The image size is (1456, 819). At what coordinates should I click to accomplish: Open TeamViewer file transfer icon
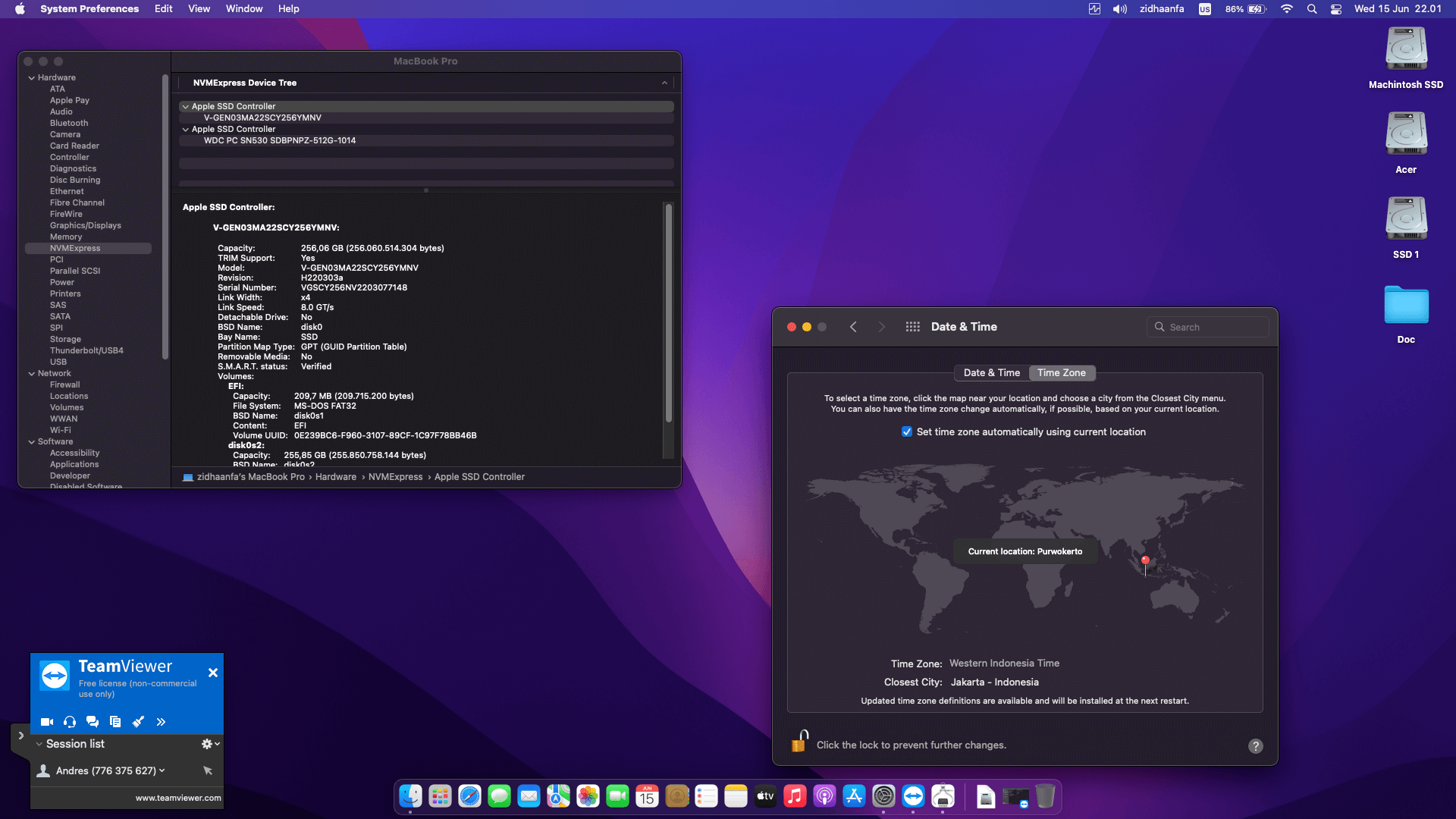tap(115, 722)
